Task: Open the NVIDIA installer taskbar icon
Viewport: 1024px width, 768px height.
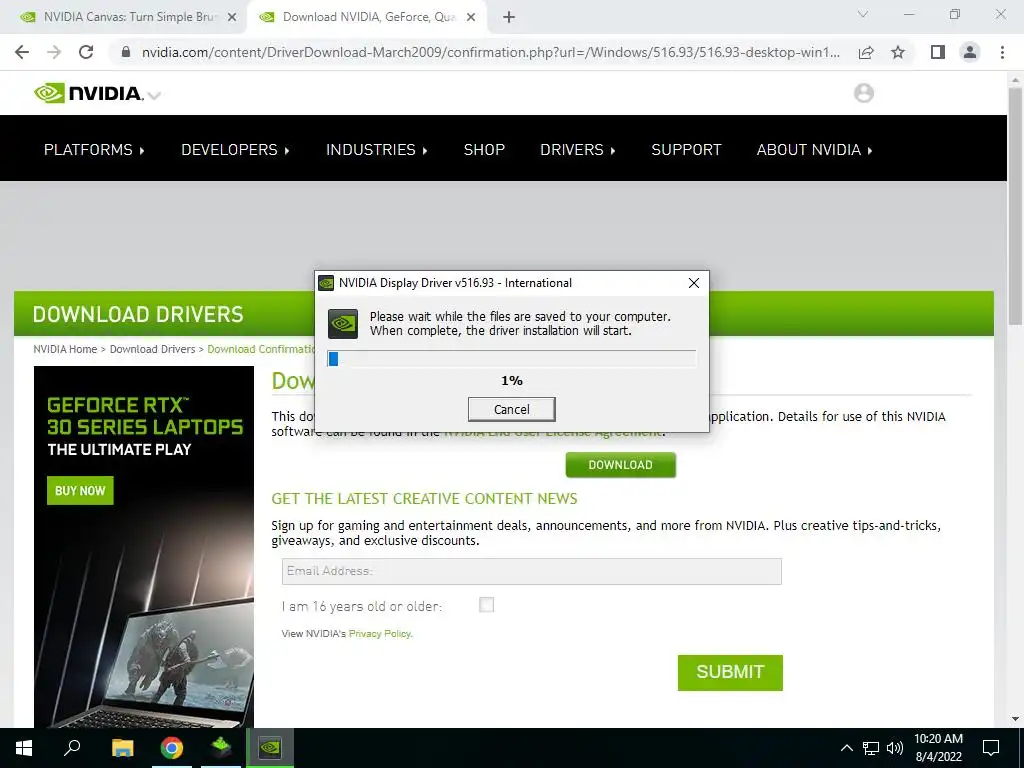Action: tap(270, 748)
